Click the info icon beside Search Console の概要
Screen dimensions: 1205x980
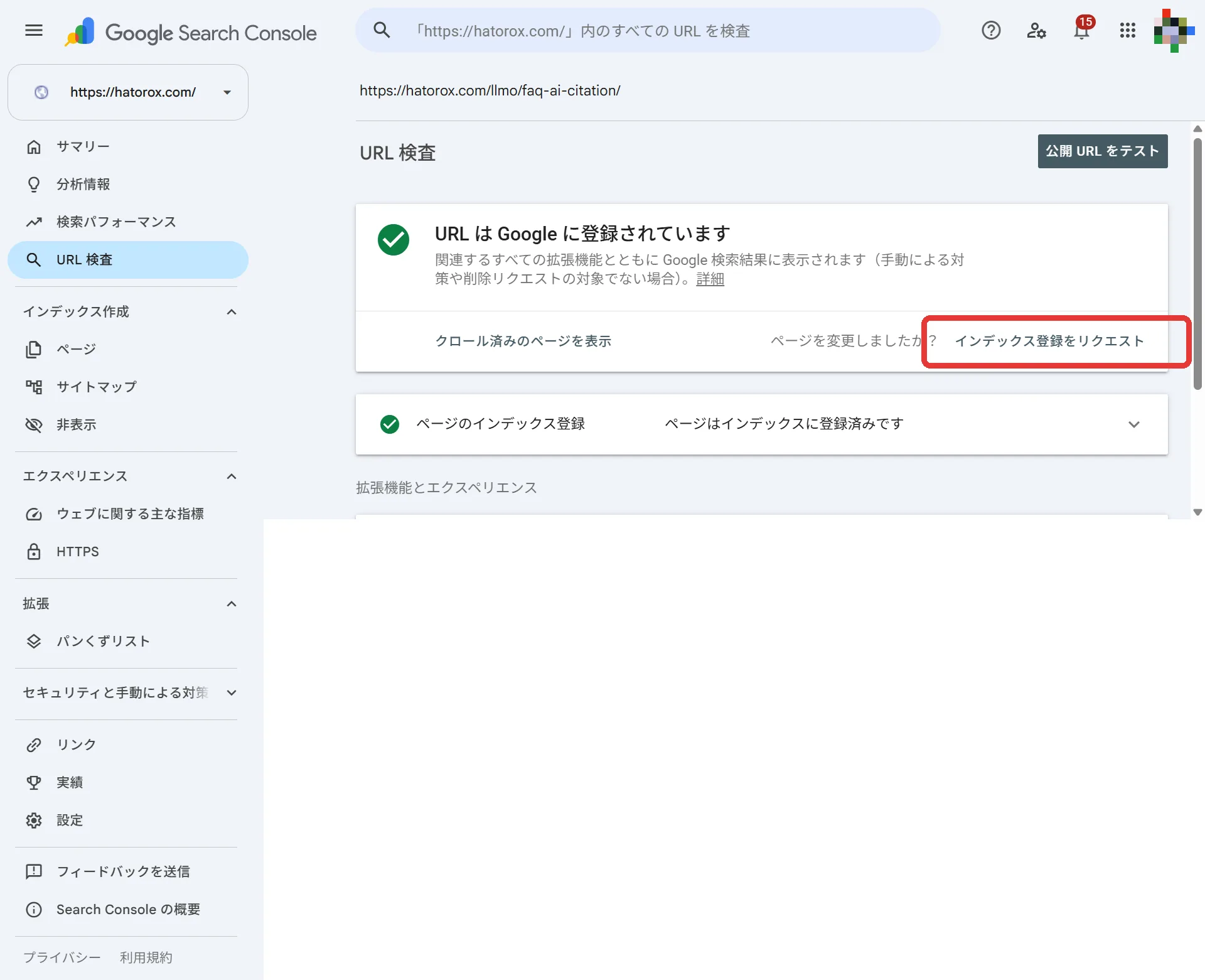click(x=34, y=909)
